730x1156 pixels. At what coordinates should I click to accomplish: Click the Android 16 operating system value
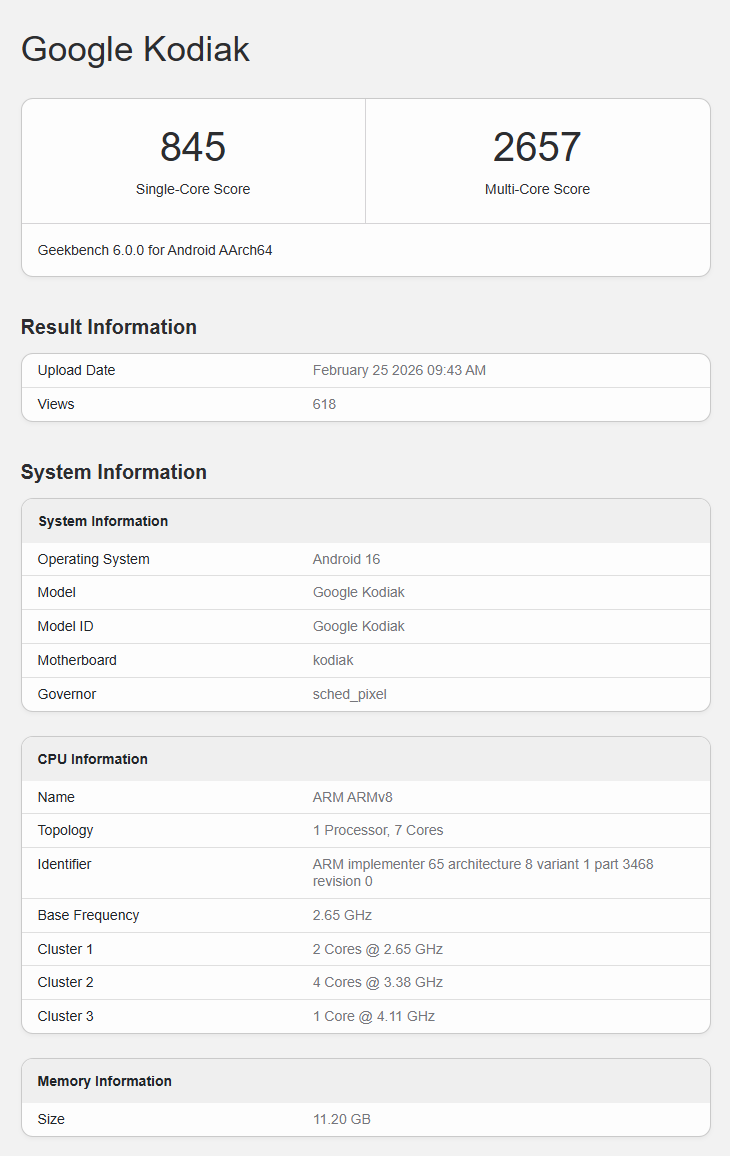[346, 559]
